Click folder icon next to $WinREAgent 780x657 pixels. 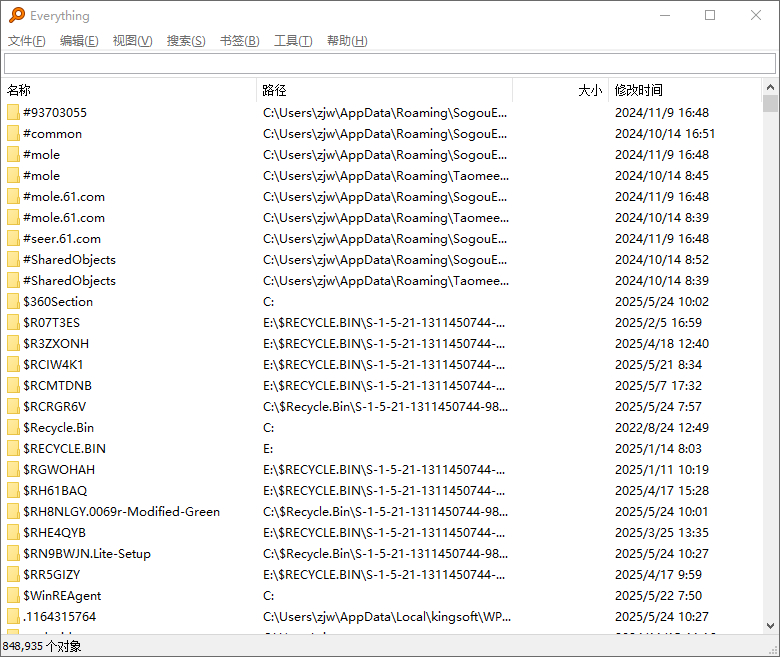(x=13, y=596)
